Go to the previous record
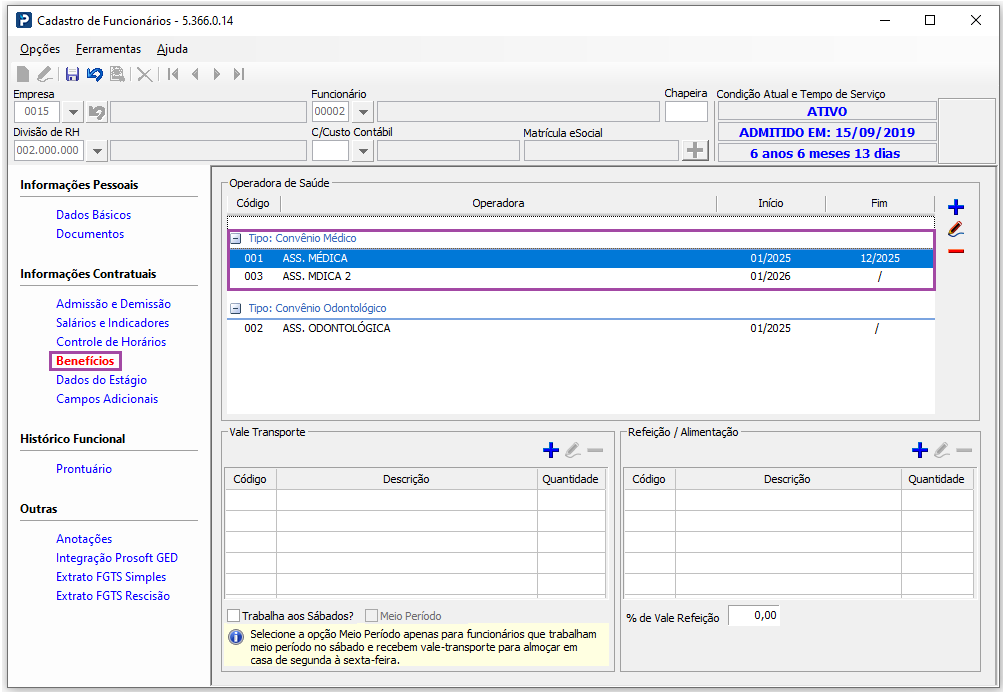 click(195, 74)
